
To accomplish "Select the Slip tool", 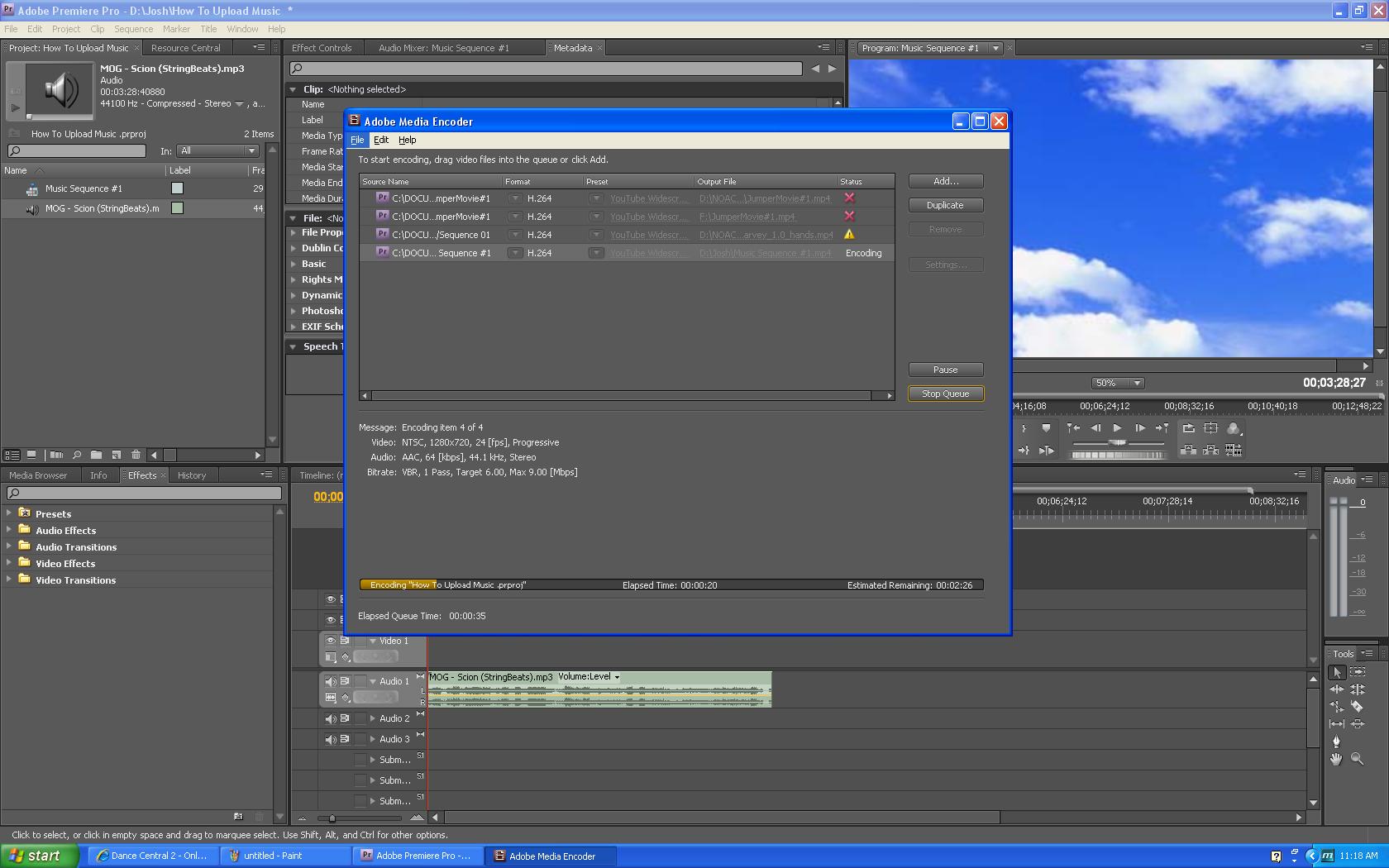I will tap(1337, 723).
